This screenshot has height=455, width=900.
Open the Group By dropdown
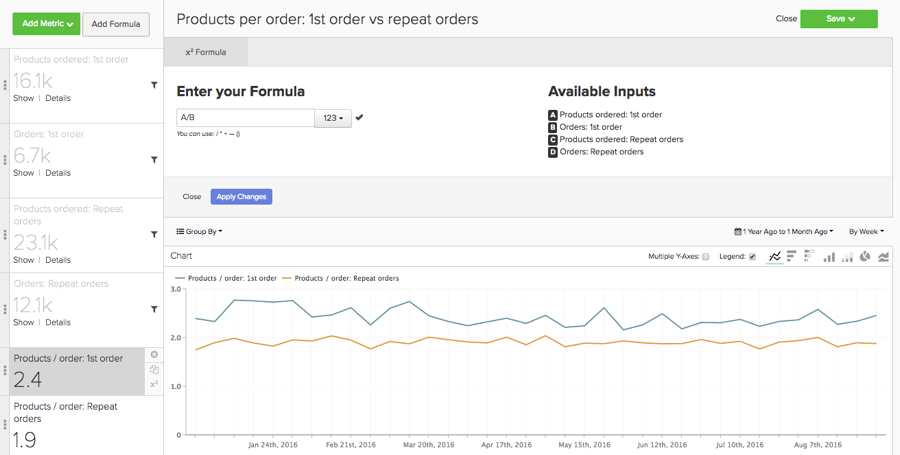point(199,231)
